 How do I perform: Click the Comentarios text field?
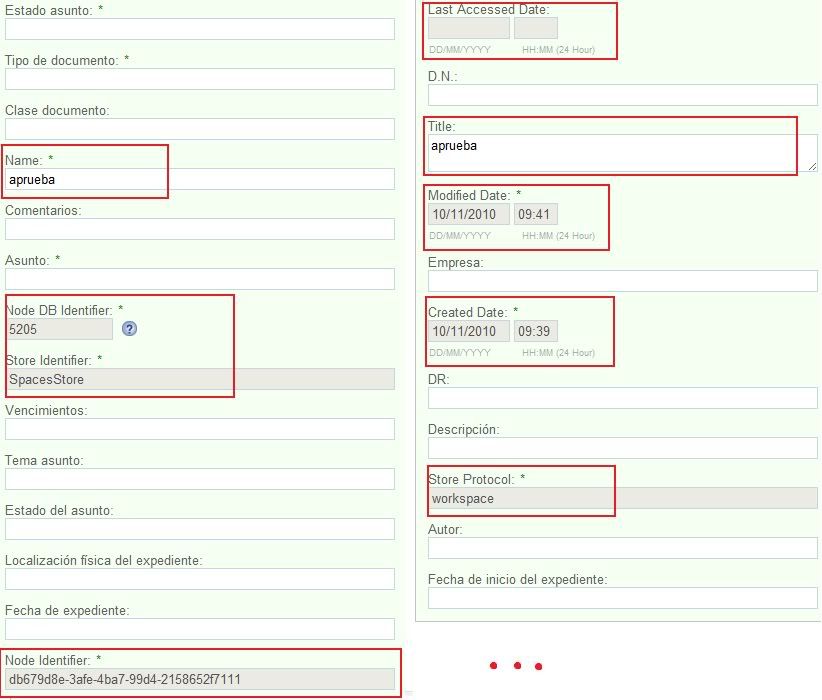(200, 229)
